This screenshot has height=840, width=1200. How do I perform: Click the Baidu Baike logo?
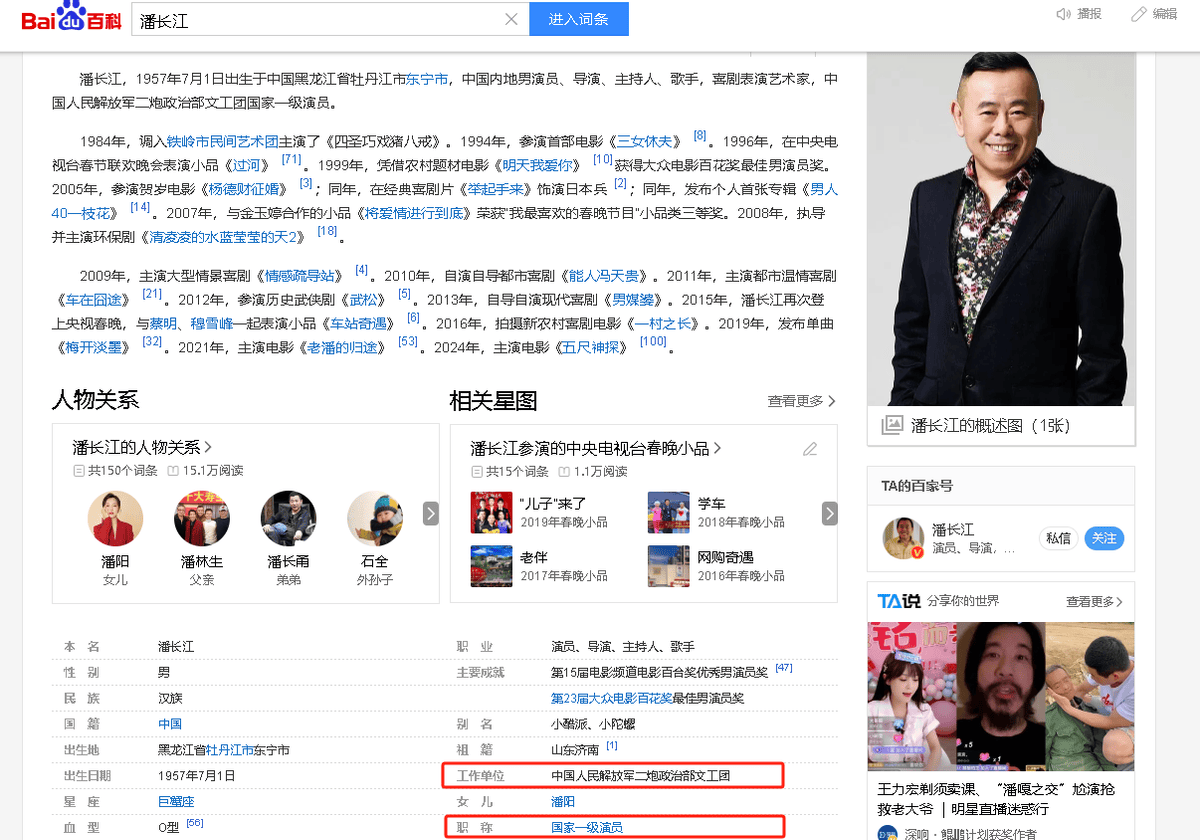[x=70, y=18]
